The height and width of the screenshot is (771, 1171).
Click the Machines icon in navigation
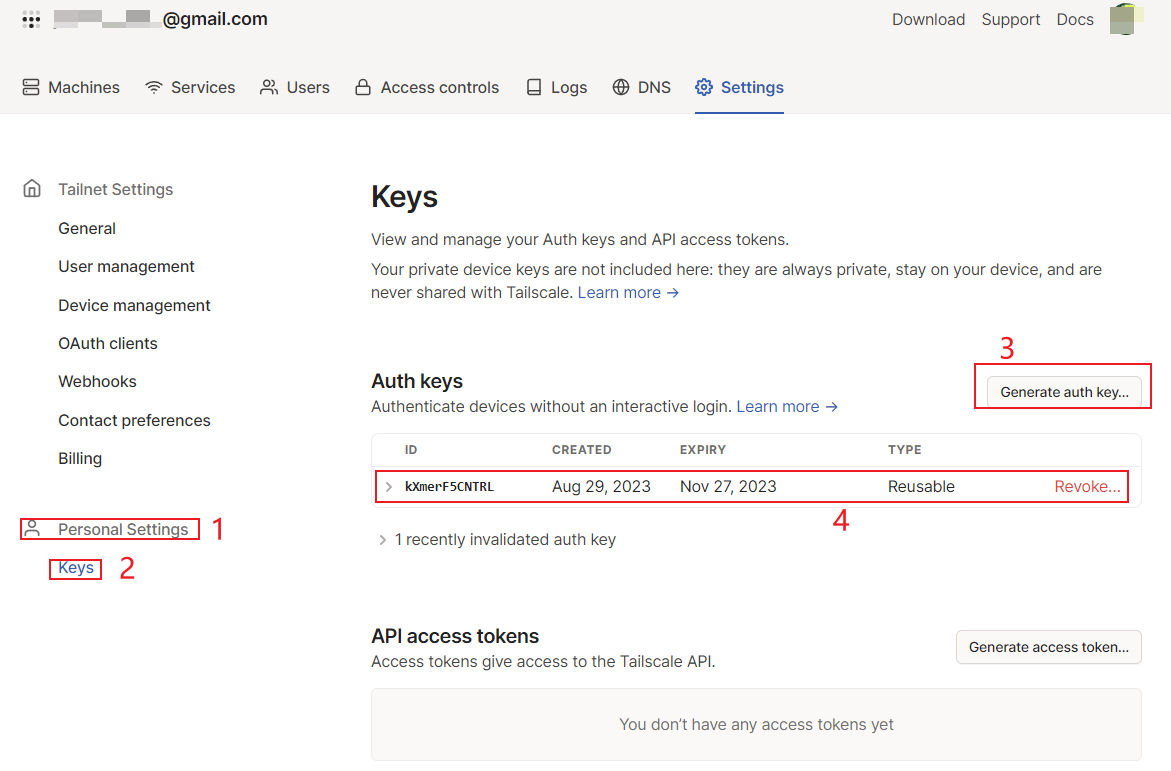(32, 88)
